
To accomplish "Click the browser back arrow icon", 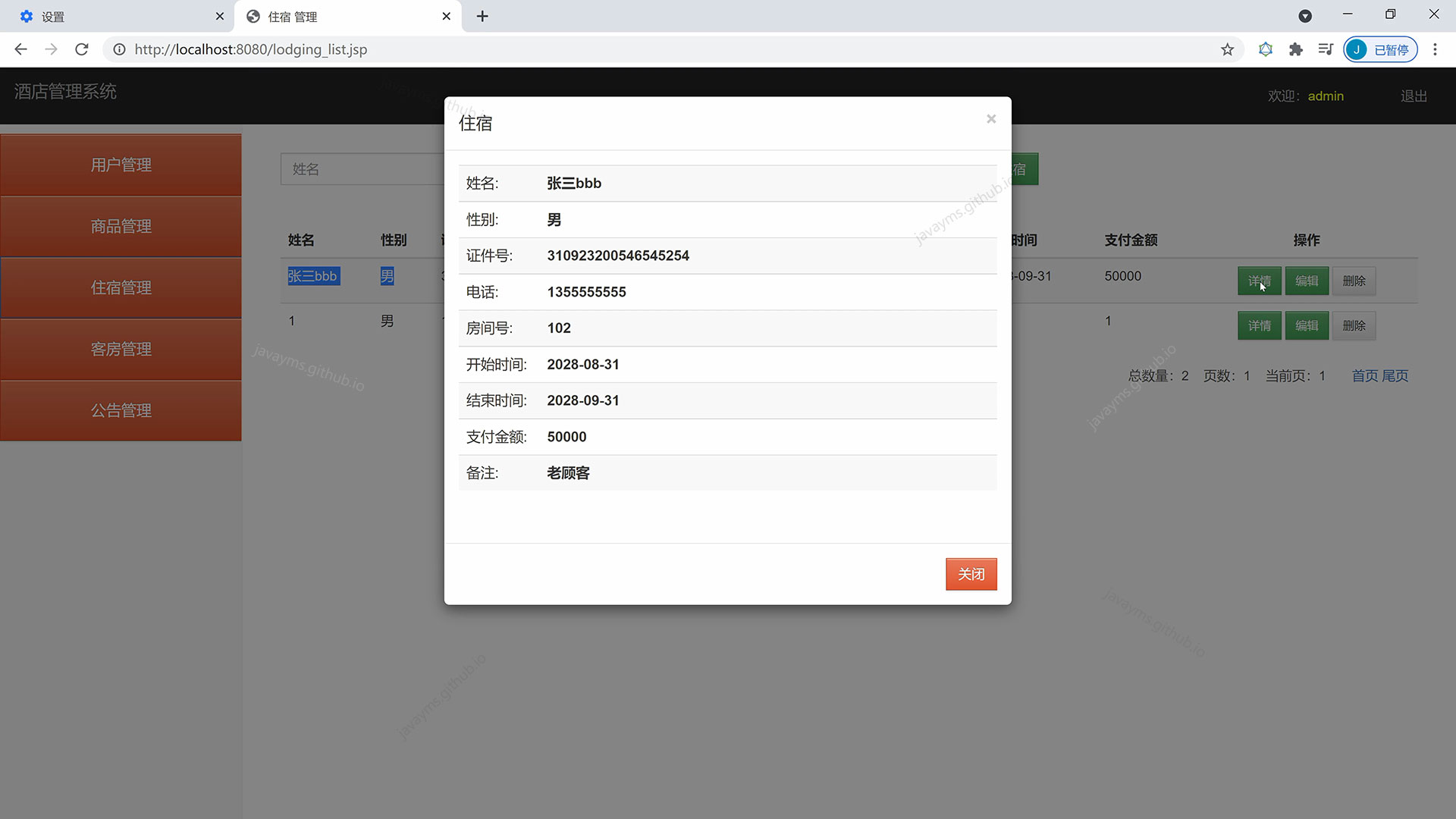I will coord(20,49).
